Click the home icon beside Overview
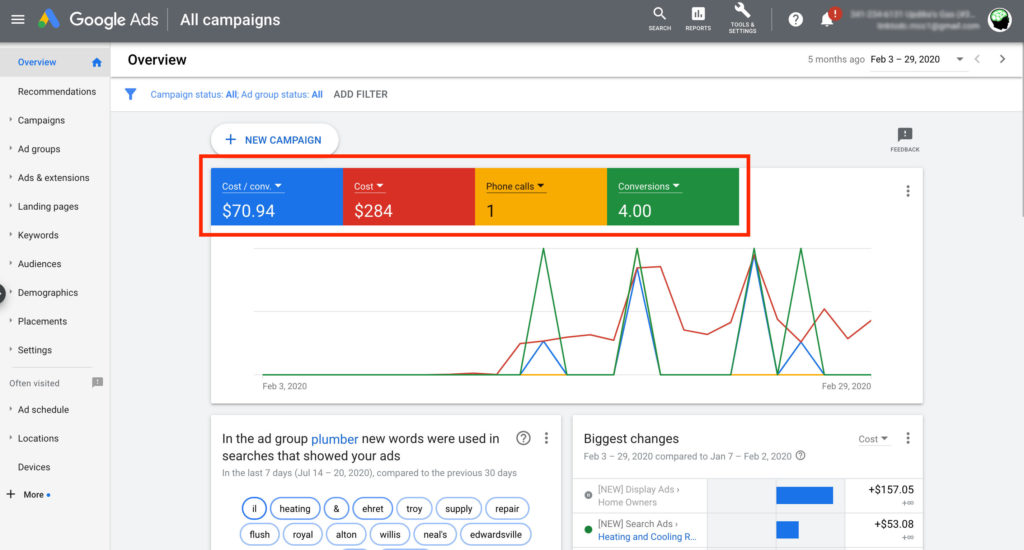Image resolution: width=1024 pixels, height=550 pixels. click(97, 62)
